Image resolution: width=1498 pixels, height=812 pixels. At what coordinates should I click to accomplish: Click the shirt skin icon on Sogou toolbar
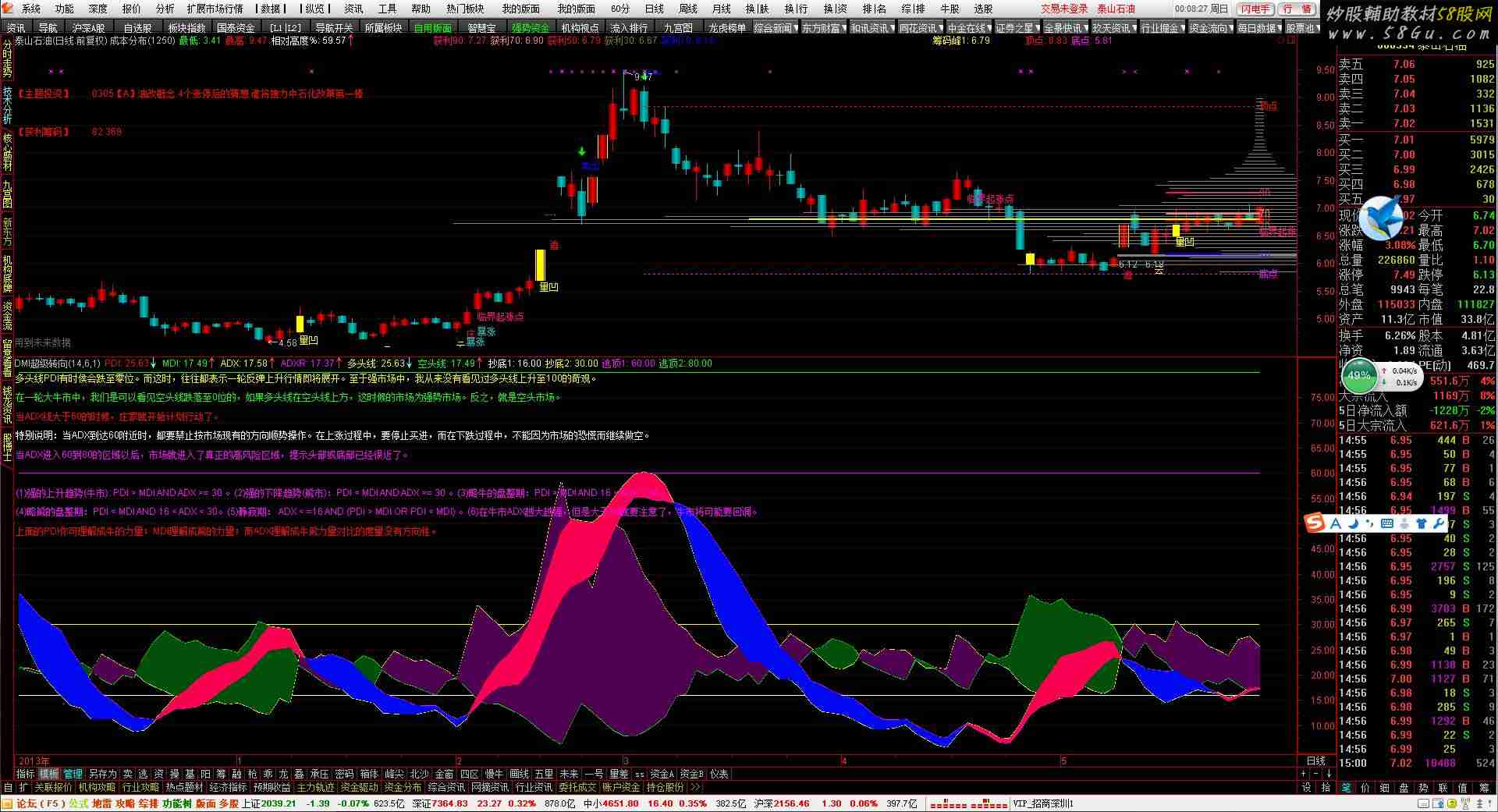pos(1422,523)
